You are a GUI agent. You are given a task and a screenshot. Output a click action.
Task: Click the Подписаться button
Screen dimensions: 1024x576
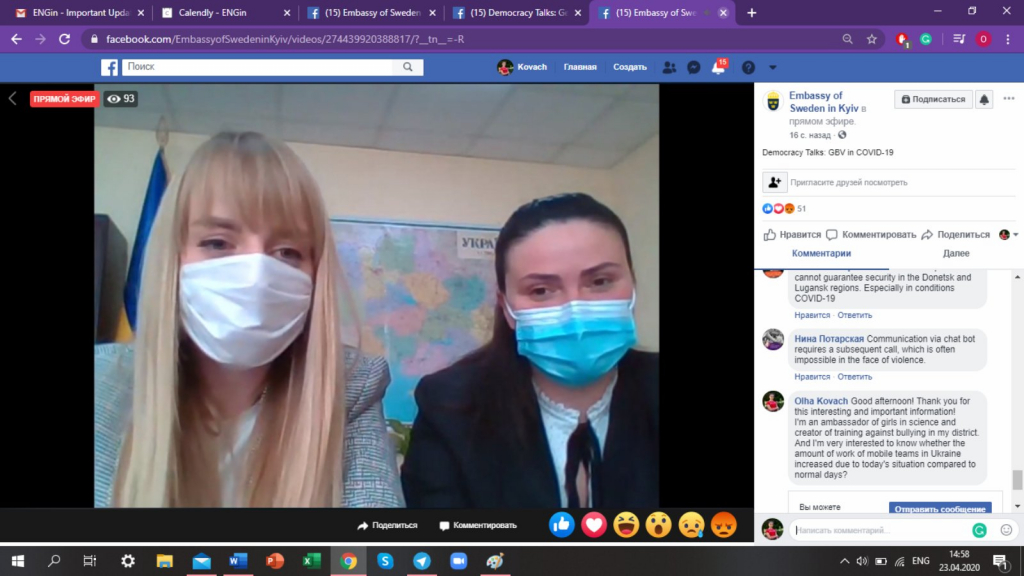tap(933, 99)
